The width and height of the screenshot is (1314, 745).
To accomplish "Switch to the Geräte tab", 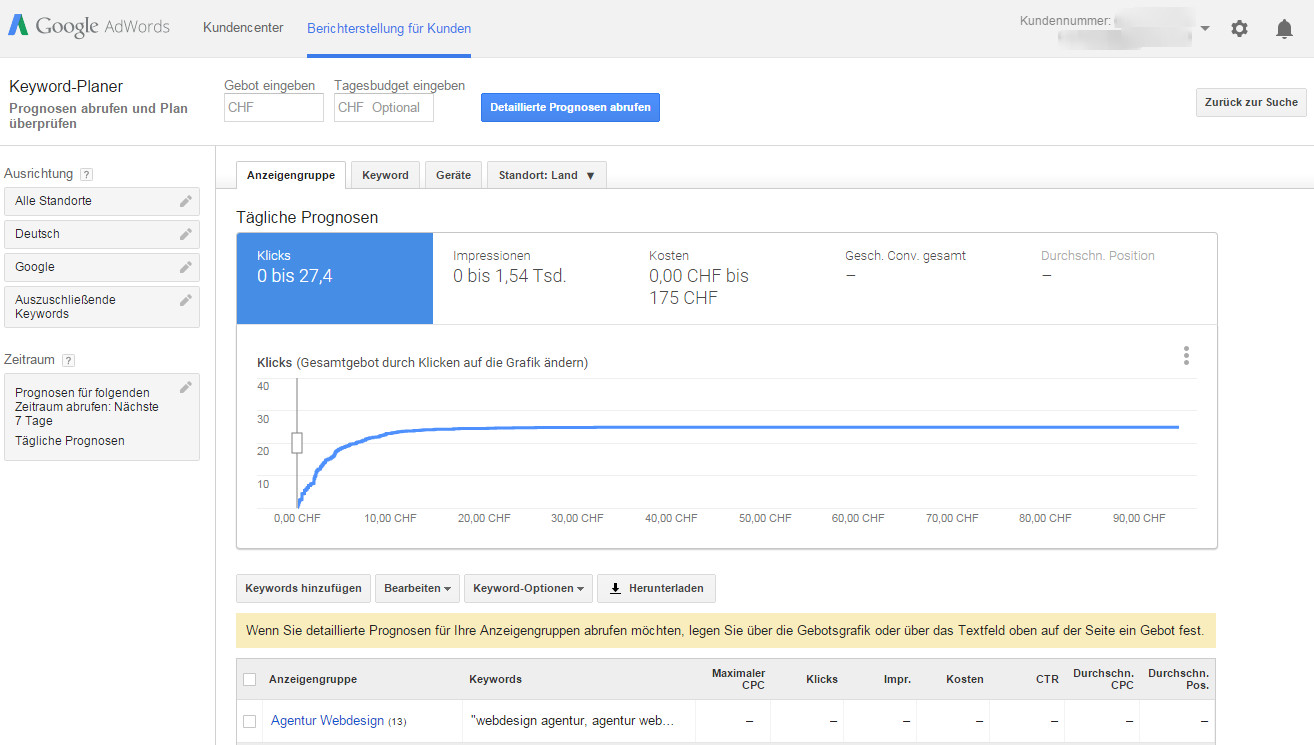I will pos(453,175).
